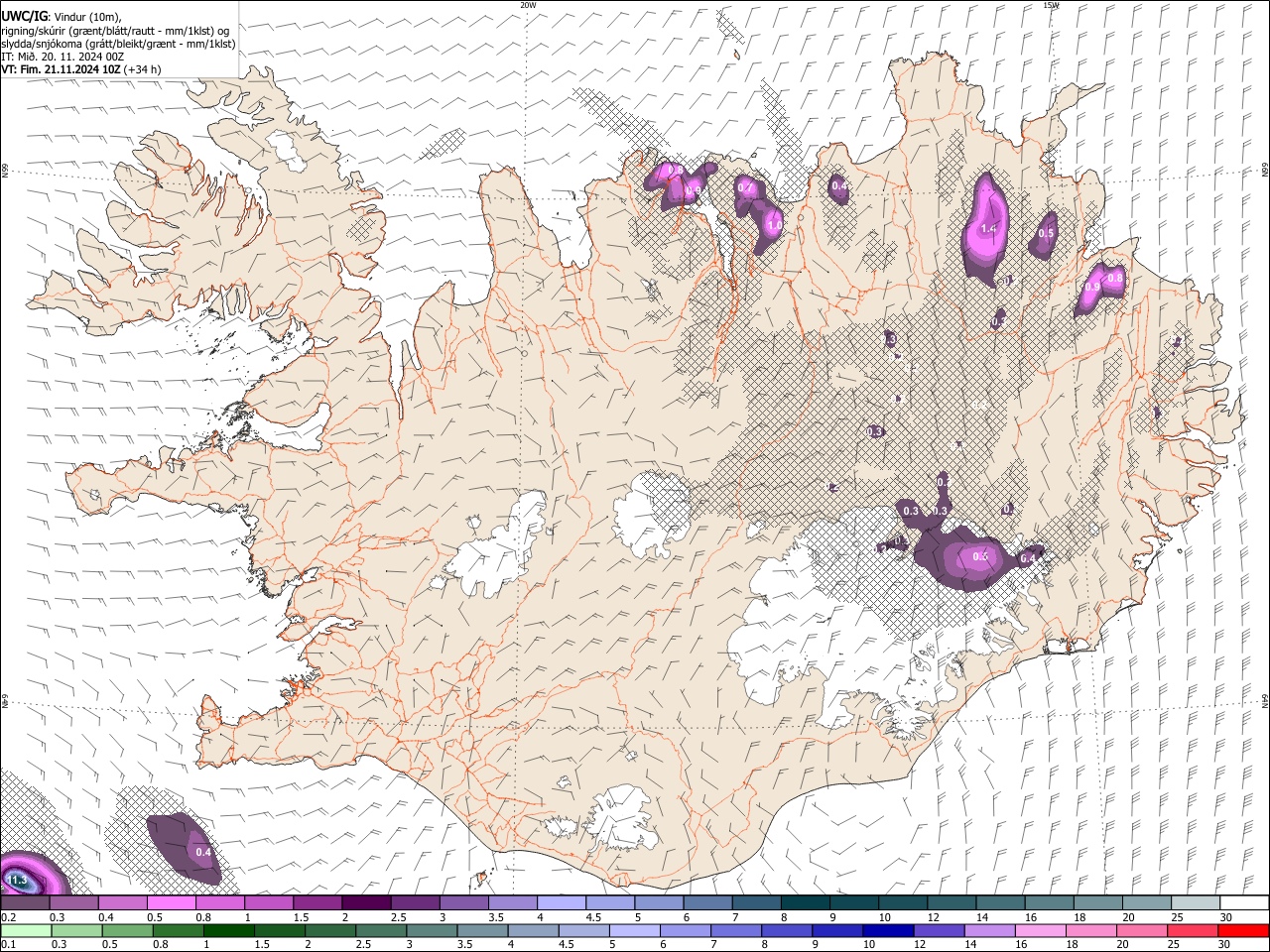Select the dark blue swatch between 10 and 12
This screenshot has height=952, width=1270.
888,930
